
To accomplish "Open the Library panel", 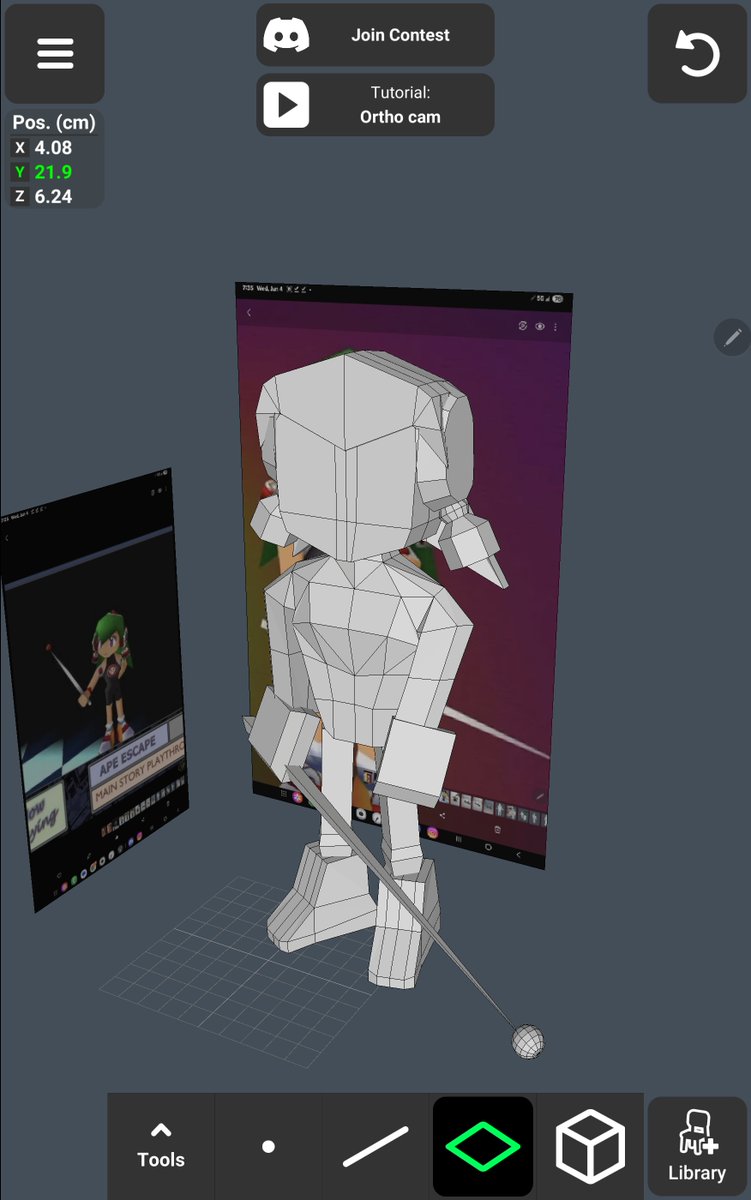I will (697, 1148).
